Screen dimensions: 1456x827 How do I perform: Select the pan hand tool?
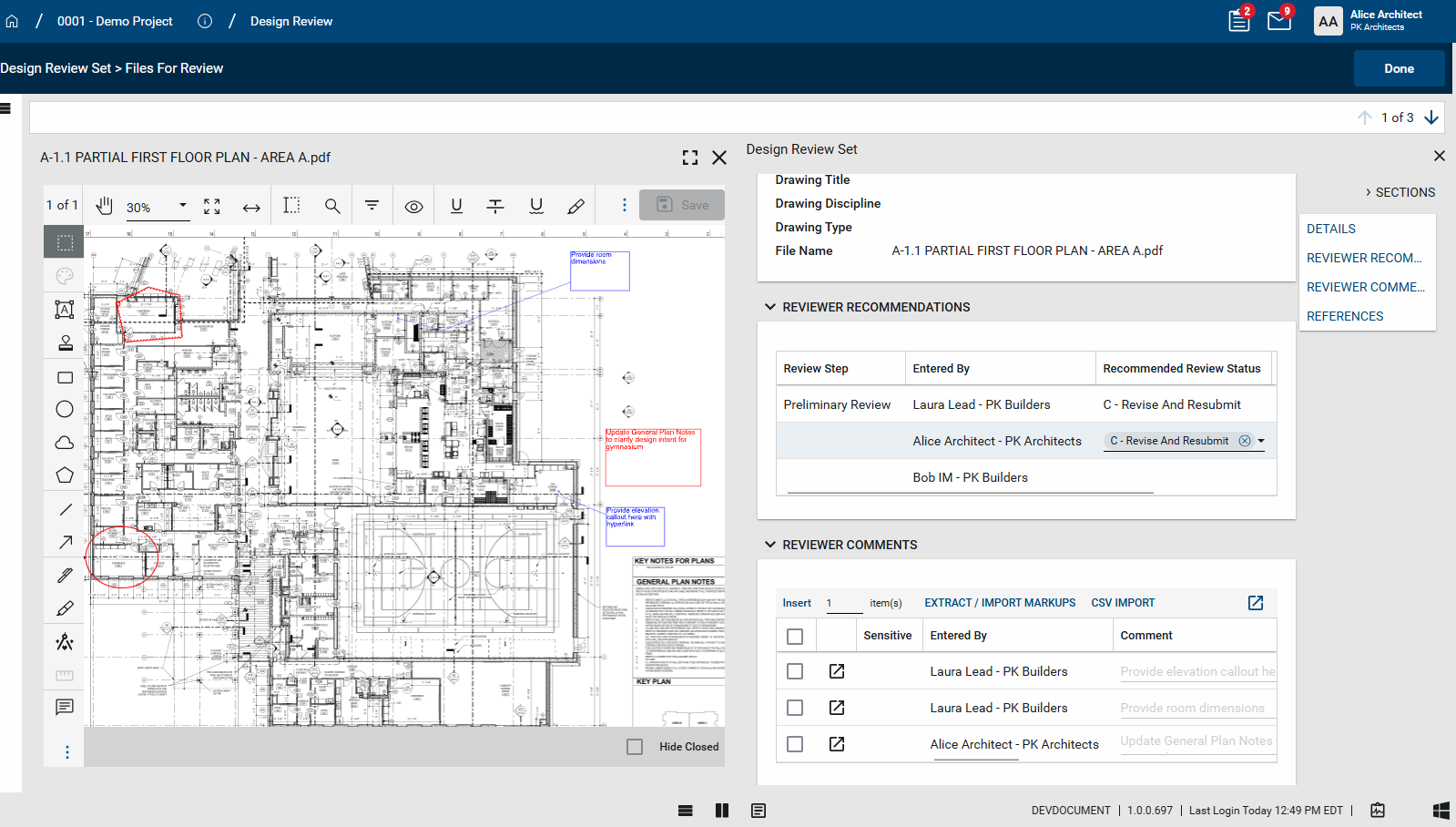(105, 206)
